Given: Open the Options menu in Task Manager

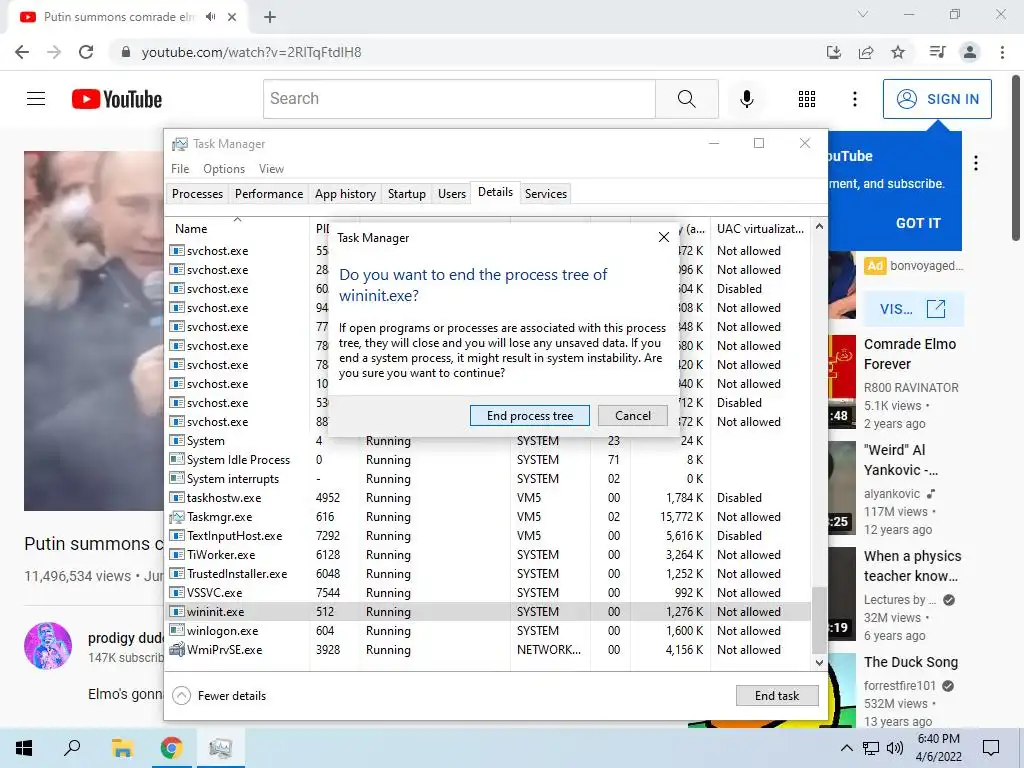Looking at the screenshot, I should [x=224, y=168].
